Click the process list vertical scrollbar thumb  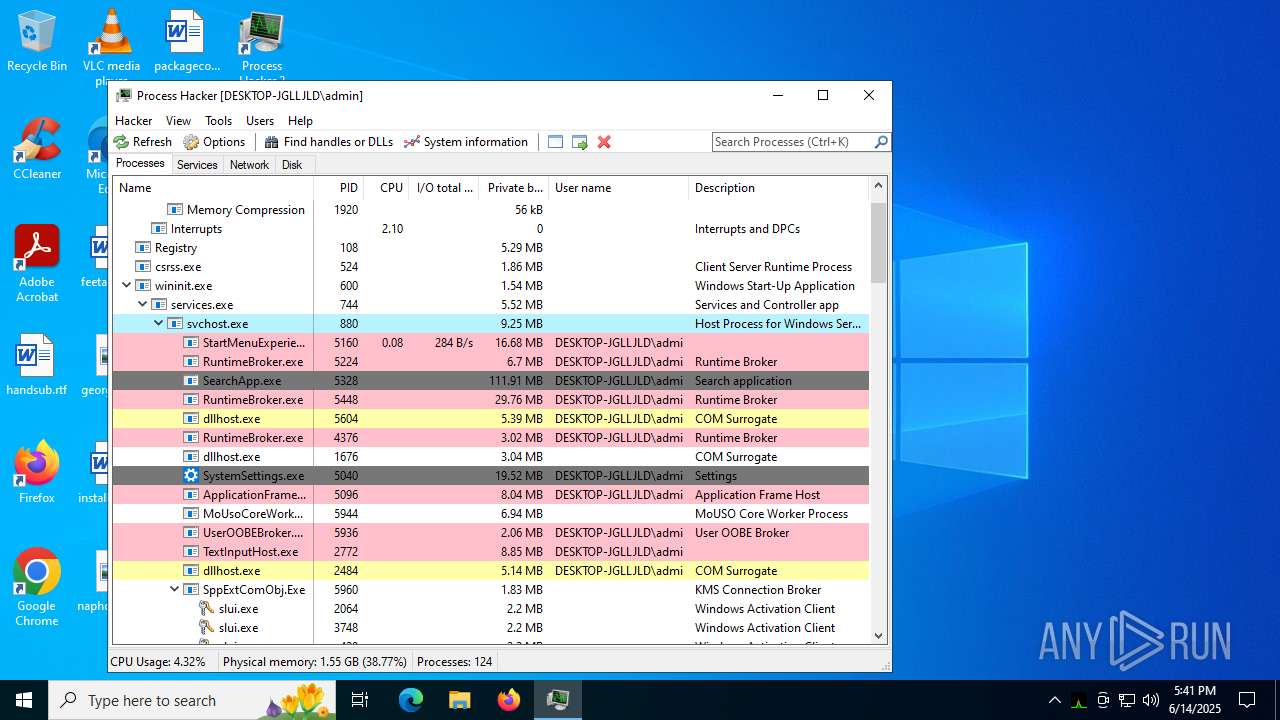tap(879, 243)
